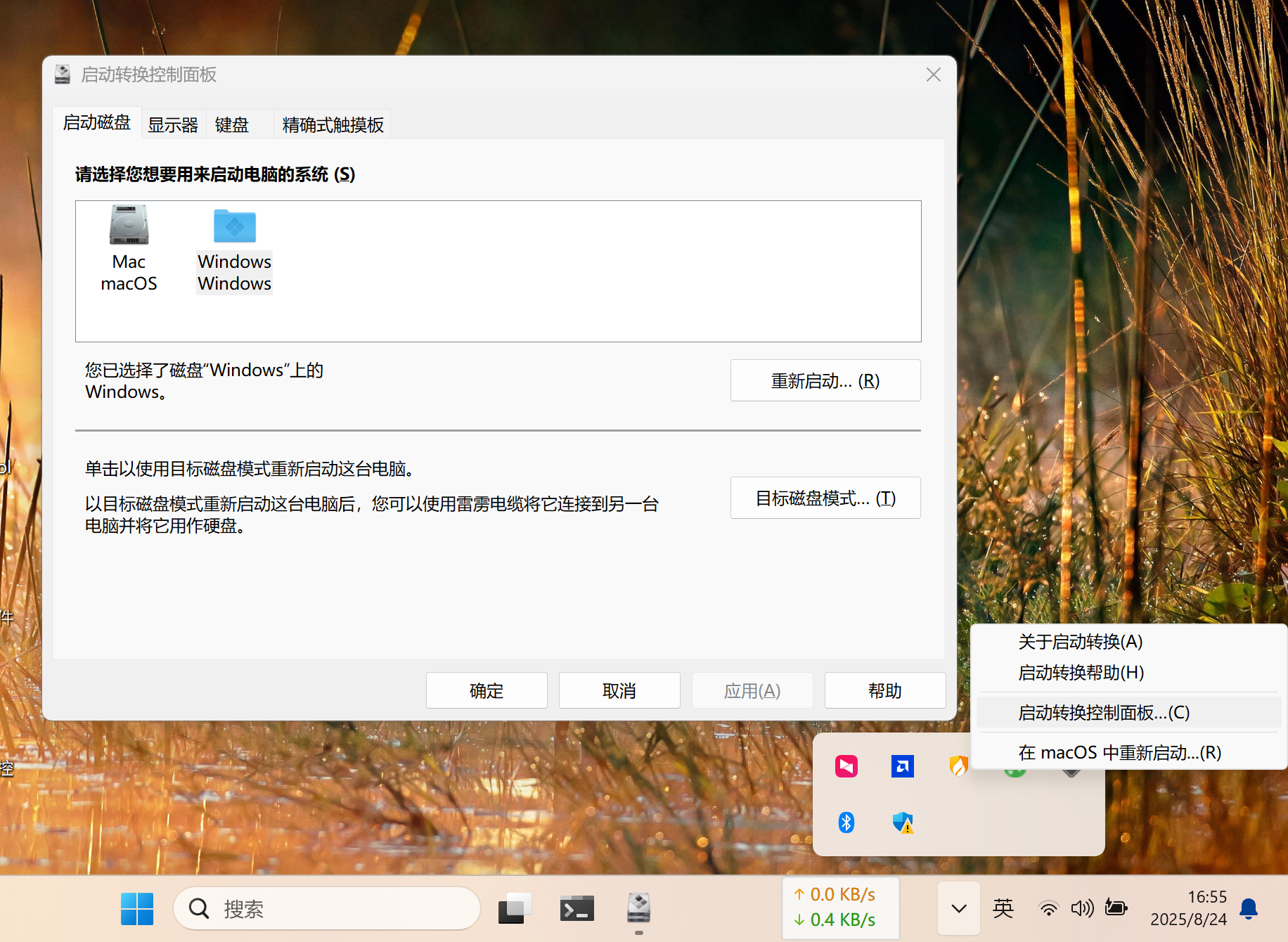This screenshot has height=942, width=1288.
Task: Collapse the hidden icons tray chevron
Action: pos(959,908)
